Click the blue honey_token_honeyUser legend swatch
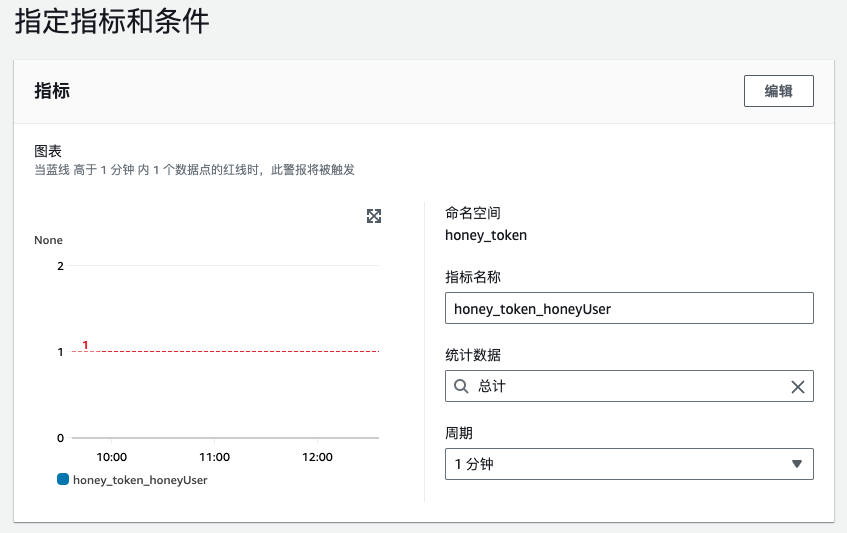847x533 pixels. pos(63,480)
